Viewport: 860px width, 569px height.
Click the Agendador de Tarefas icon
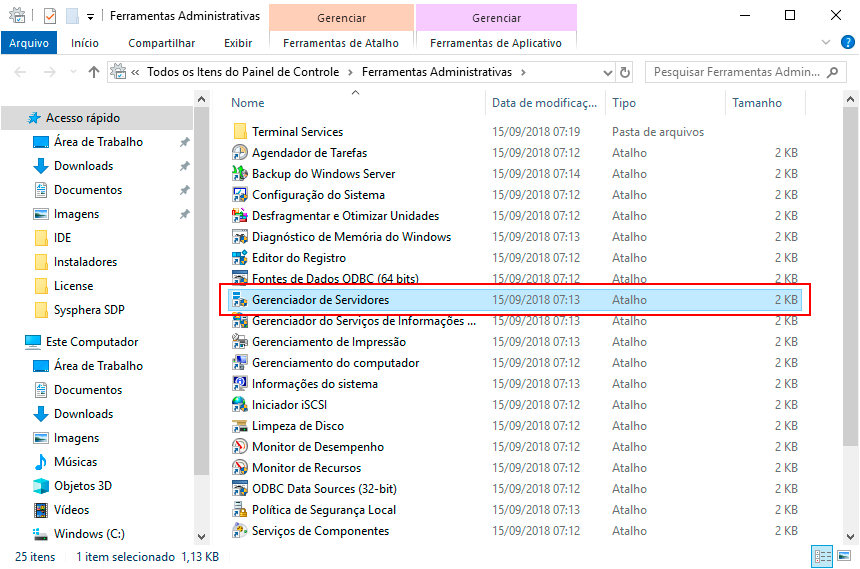coord(240,153)
